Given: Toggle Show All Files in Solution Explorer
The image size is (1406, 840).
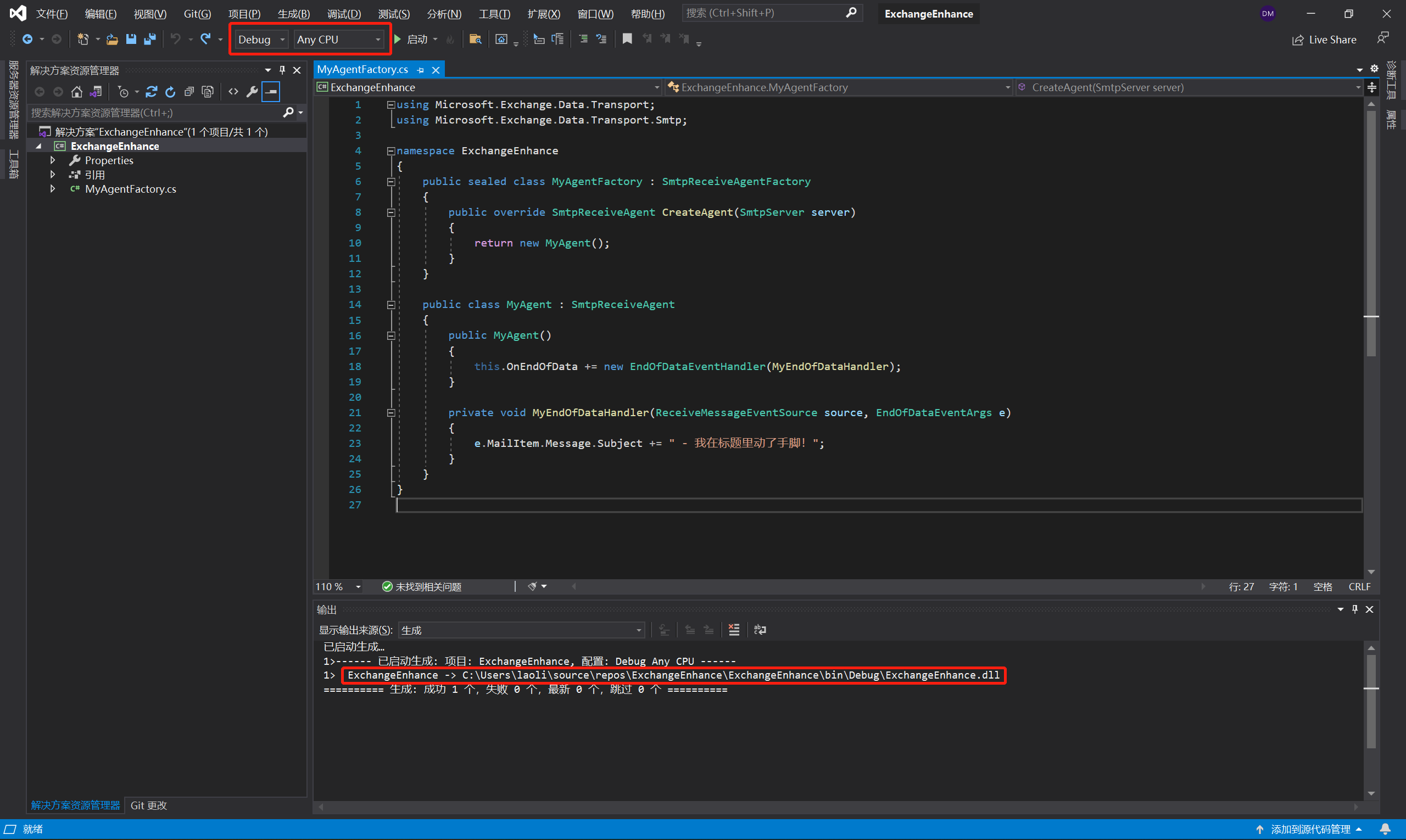Looking at the screenshot, I should (208, 92).
